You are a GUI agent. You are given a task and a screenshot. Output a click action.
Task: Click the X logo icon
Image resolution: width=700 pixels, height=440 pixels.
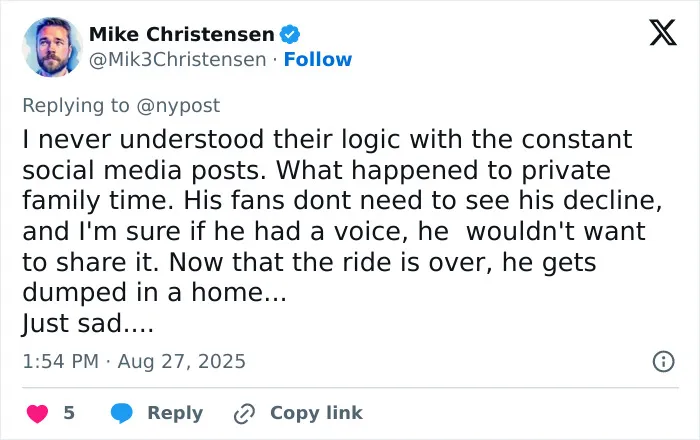(663, 33)
